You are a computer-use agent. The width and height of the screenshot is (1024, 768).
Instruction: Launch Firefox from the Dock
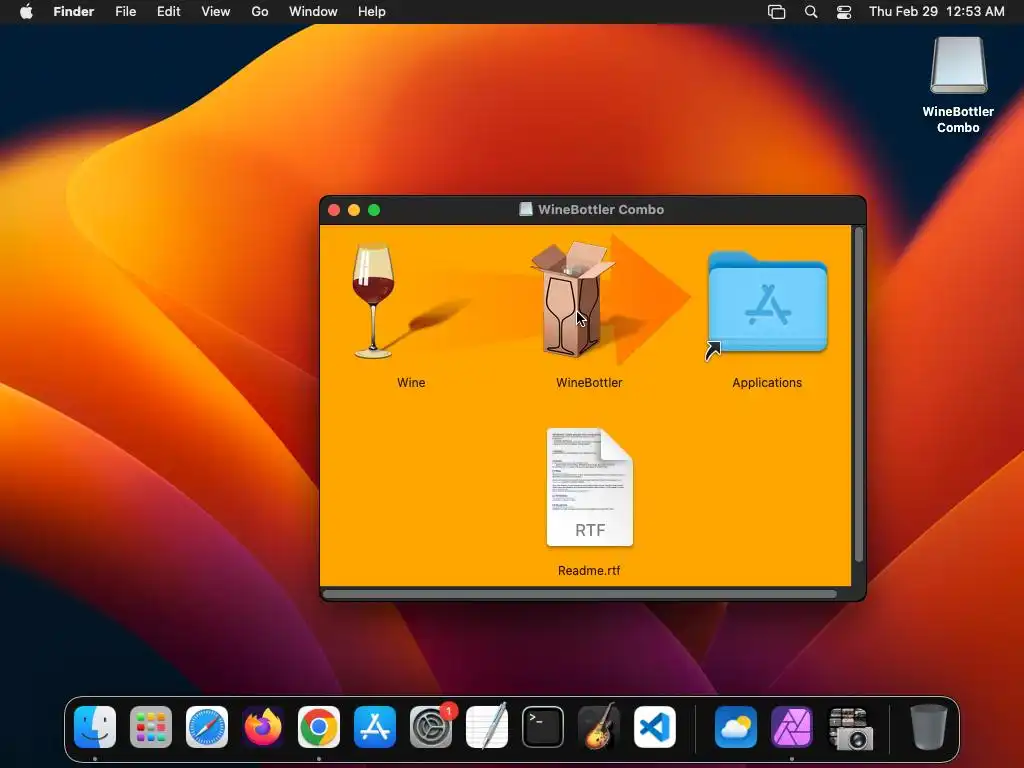point(263,727)
